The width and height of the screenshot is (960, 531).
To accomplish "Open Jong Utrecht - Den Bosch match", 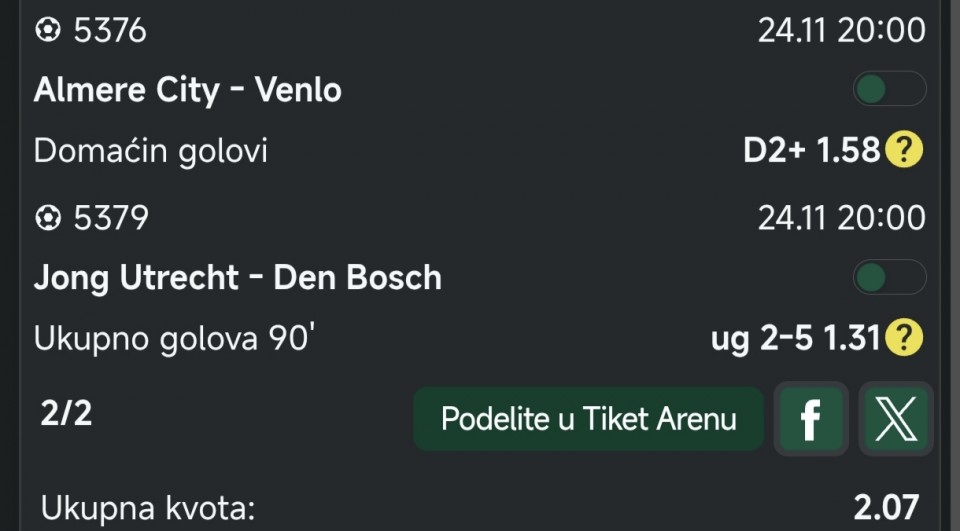I will (x=238, y=277).
